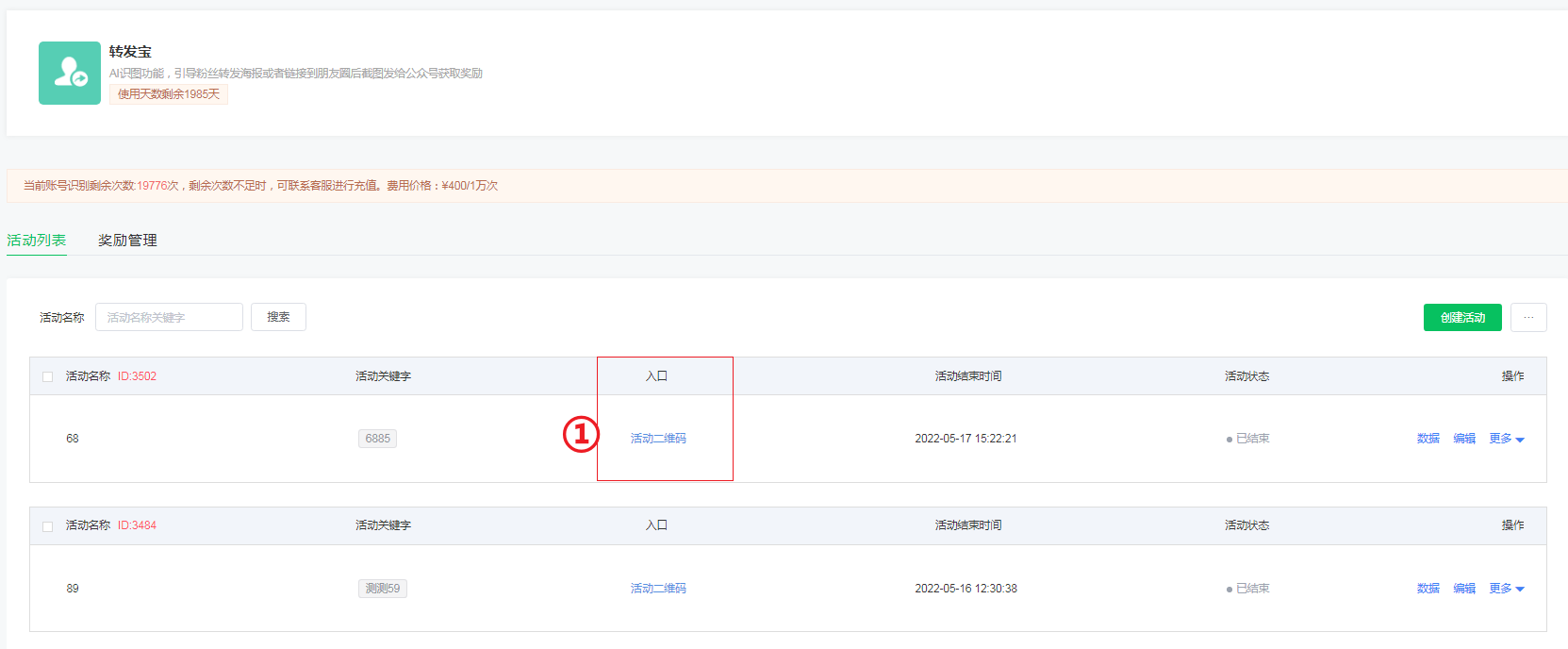Click the green 创建活动 button

(x=1462, y=318)
